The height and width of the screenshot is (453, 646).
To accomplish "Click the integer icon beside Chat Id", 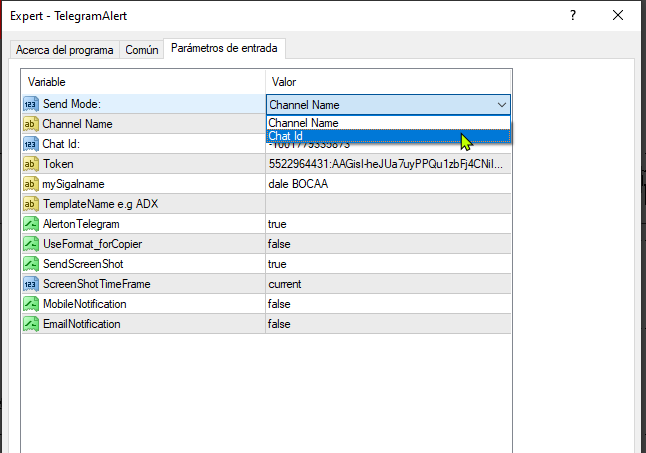I will coord(31,144).
